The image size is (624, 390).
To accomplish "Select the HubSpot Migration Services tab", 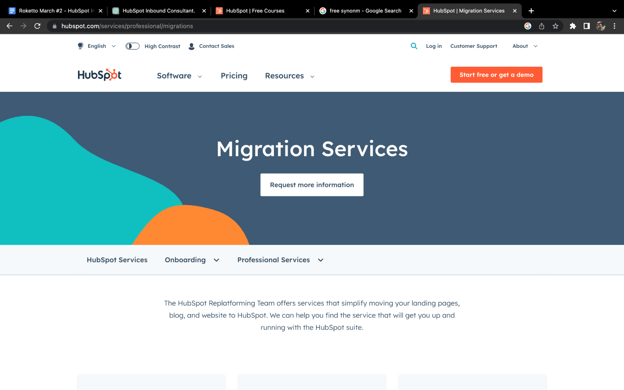I will click(469, 11).
